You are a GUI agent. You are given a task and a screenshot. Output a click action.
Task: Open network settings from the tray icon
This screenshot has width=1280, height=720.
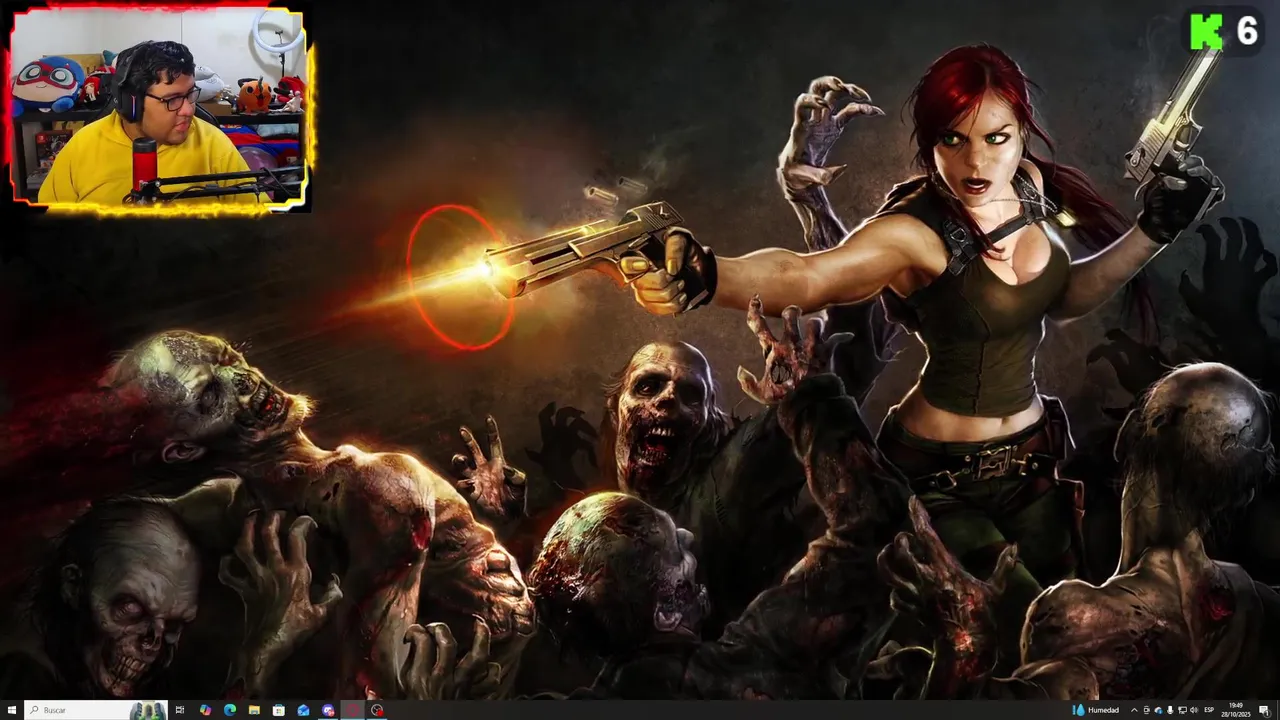pos(1182,710)
